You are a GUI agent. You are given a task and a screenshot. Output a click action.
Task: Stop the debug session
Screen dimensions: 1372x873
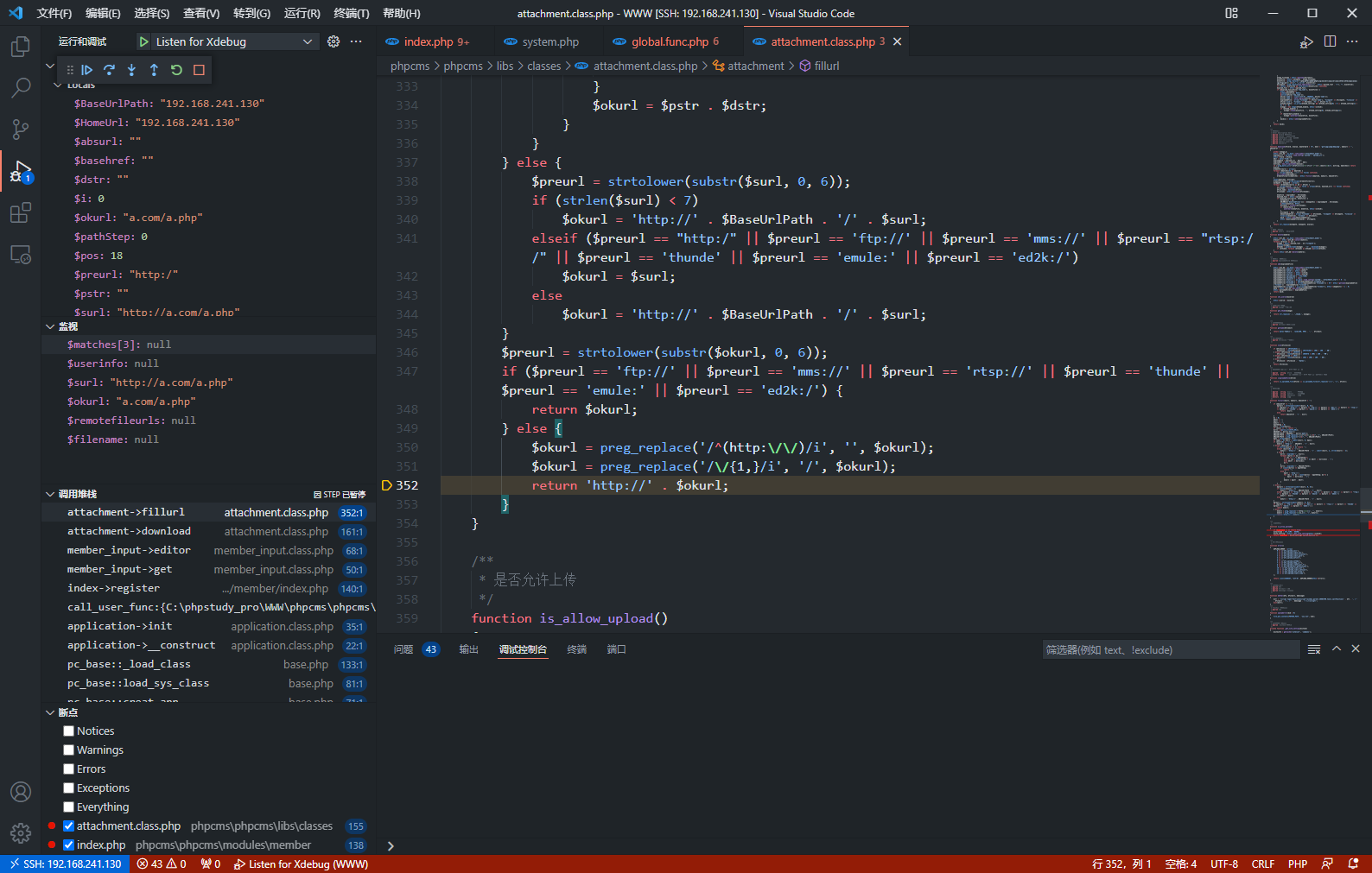pos(199,70)
